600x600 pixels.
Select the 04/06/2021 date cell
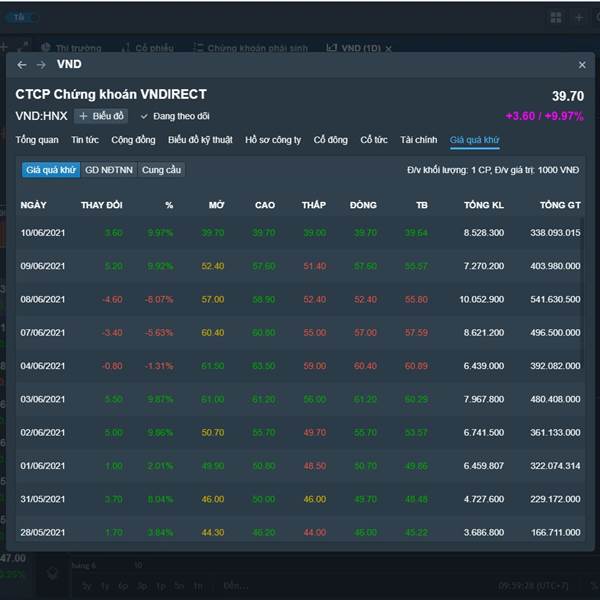[42, 366]
